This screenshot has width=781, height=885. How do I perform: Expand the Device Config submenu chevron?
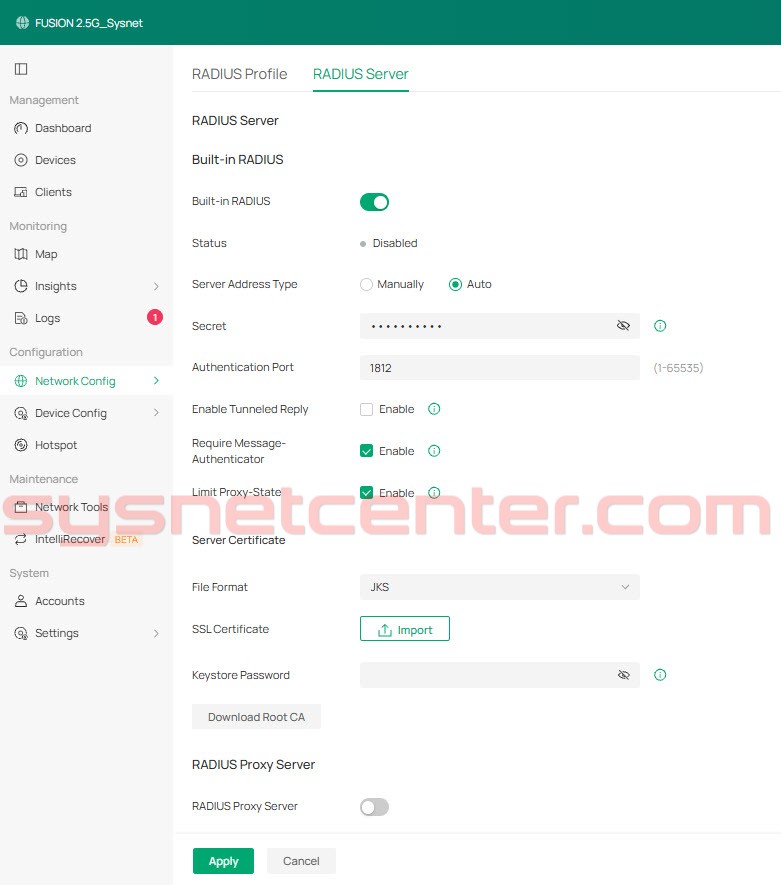tap(156, 413)
